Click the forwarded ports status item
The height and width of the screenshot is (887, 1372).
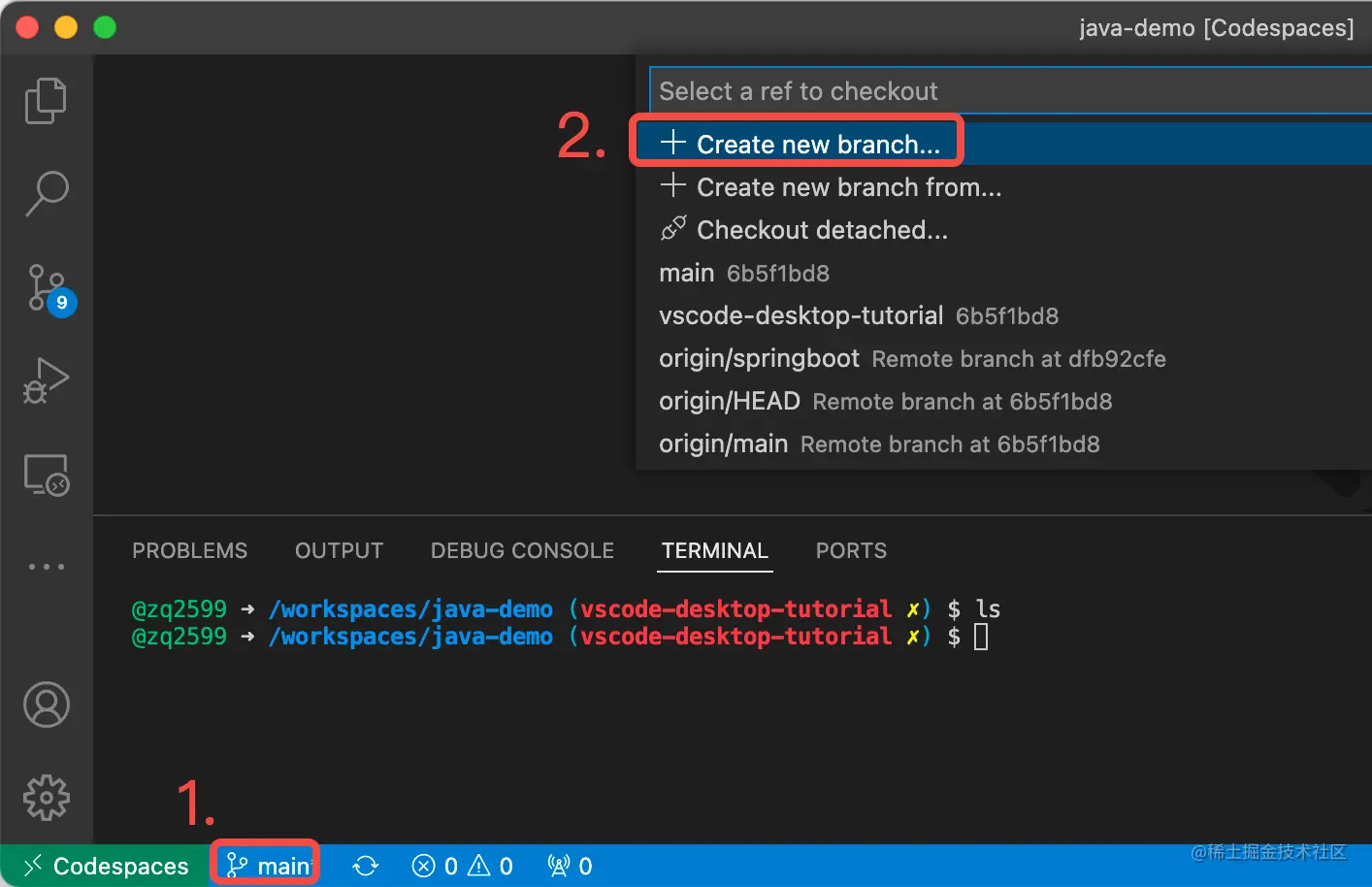pos(570,866)
